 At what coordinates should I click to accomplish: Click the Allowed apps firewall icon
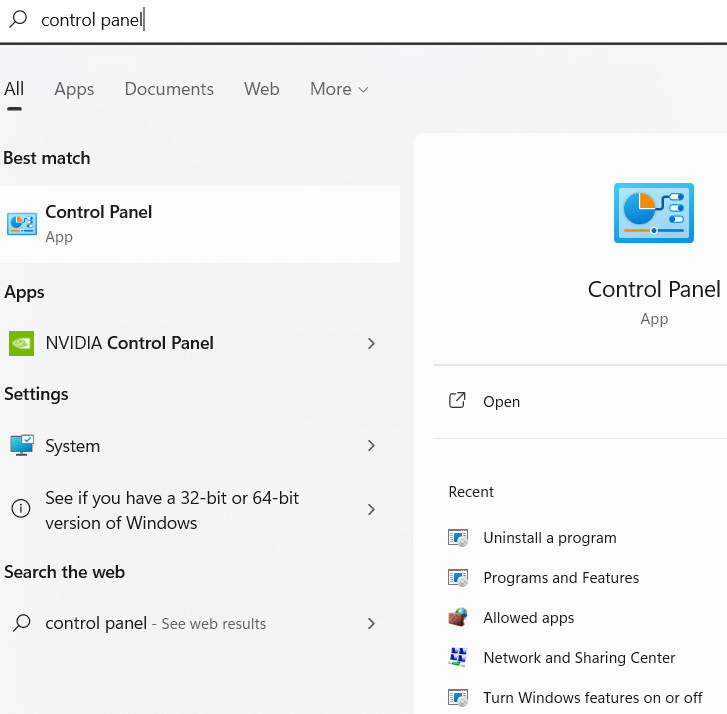click(458, 618)
